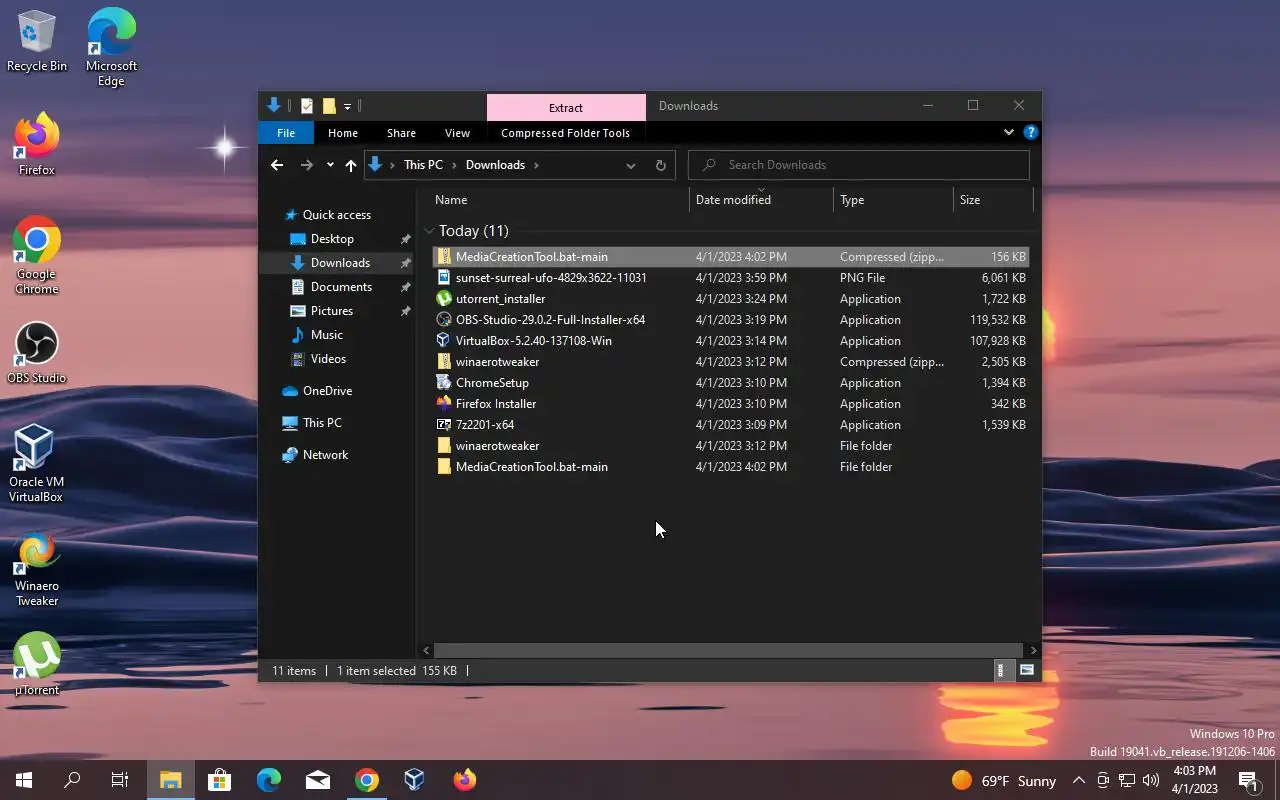Open Firefox desktop shortcut
Screen dimensions: 1280x800
point(37,145)
